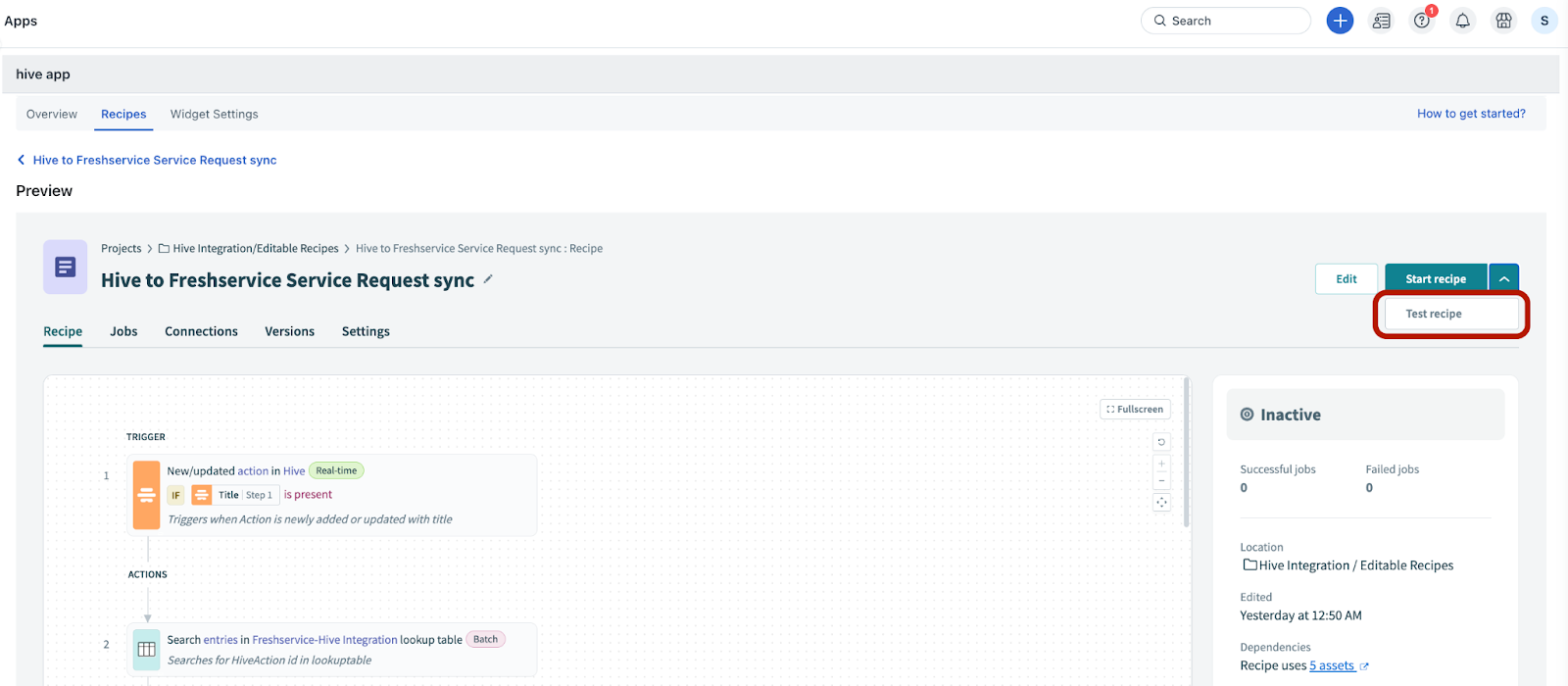This screenshot has width=1568, height=686.
Task: Click the 'Searches for HiveAction id in lookuptable' description
Action: [x=269, y=661]
